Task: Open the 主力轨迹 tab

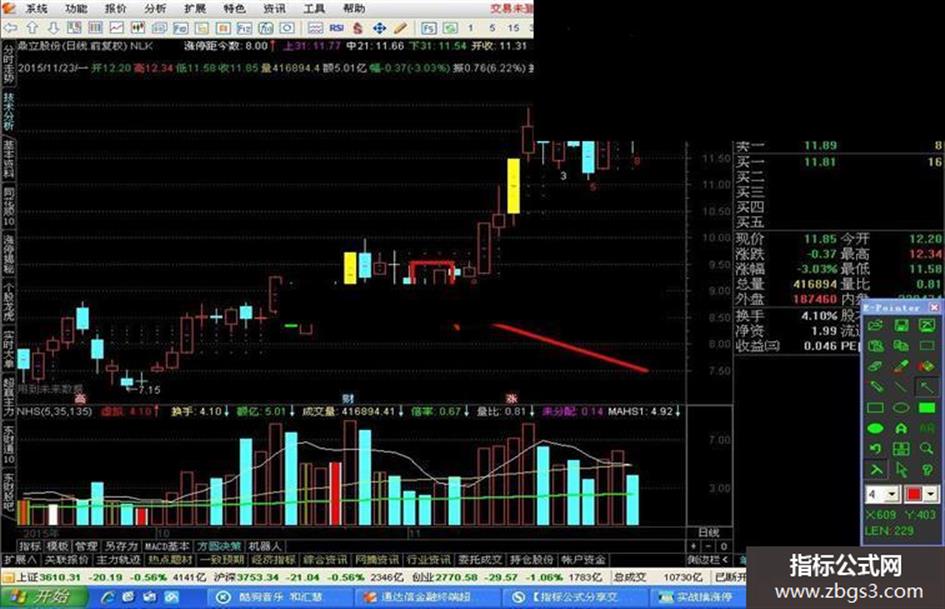Action: coord(118,560)
